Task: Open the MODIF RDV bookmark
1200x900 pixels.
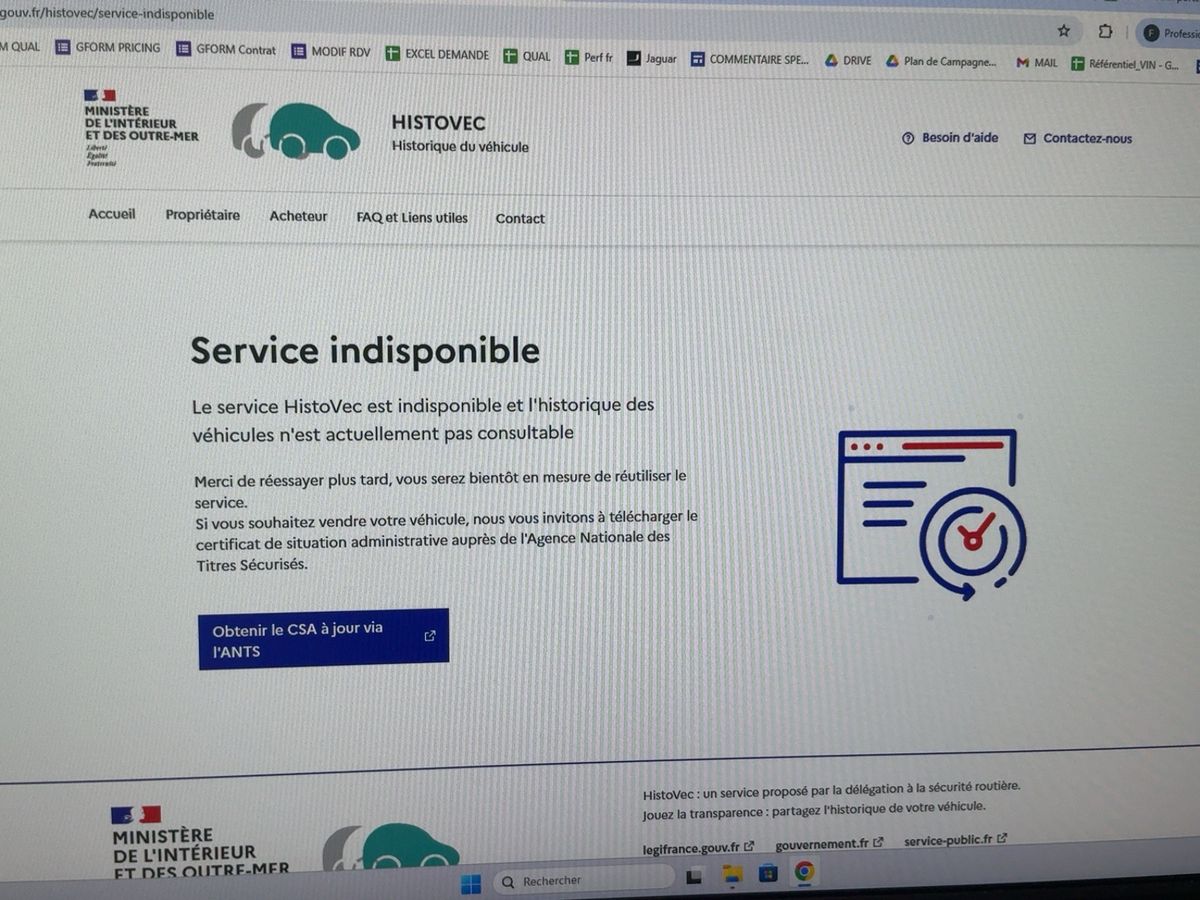Action: (x=331, y=52)
